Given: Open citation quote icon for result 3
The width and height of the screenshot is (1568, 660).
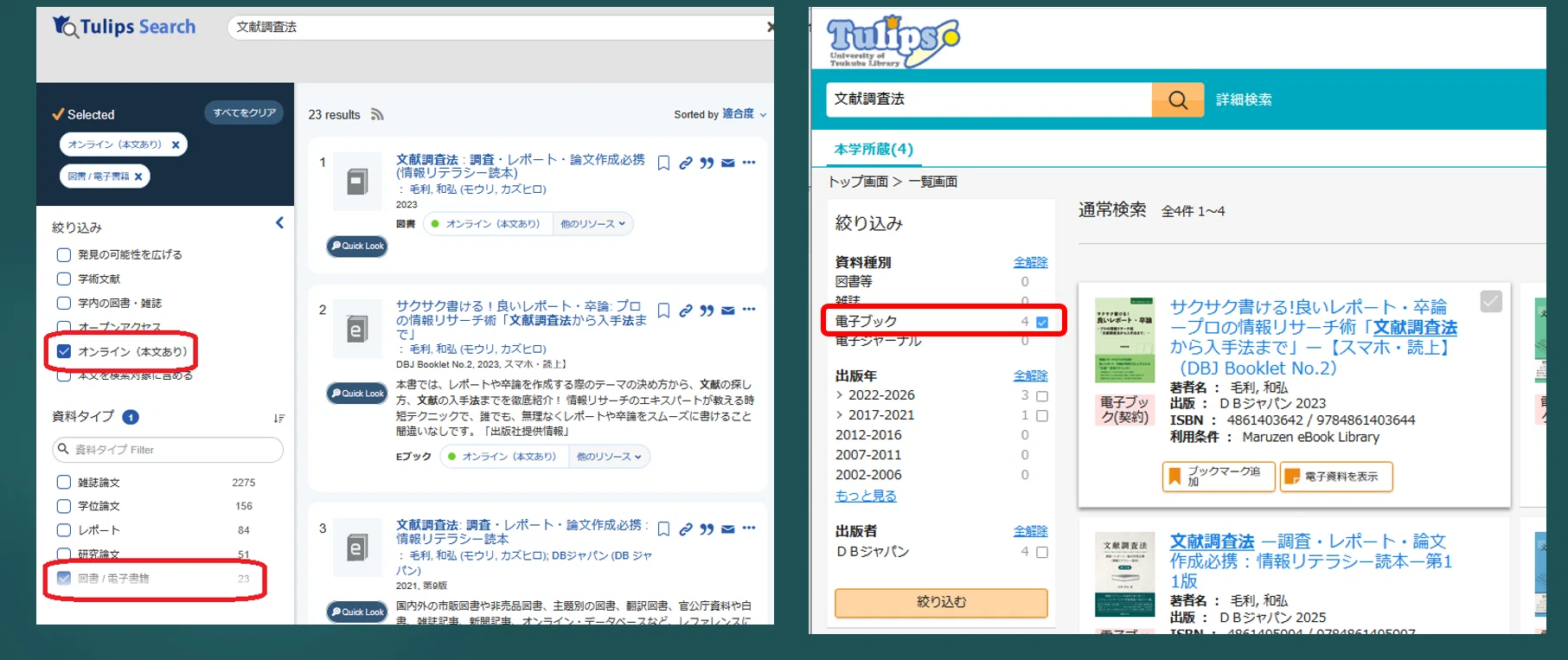Looking at the screenshot, I should (707, 529).
